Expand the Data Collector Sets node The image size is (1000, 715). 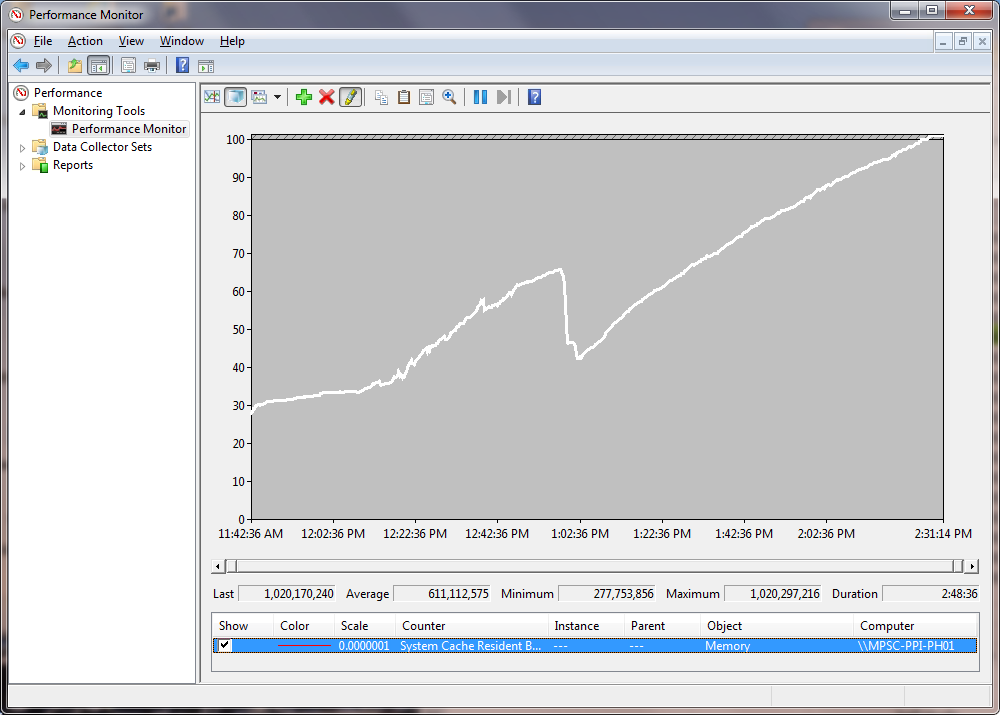coord(24,148)
